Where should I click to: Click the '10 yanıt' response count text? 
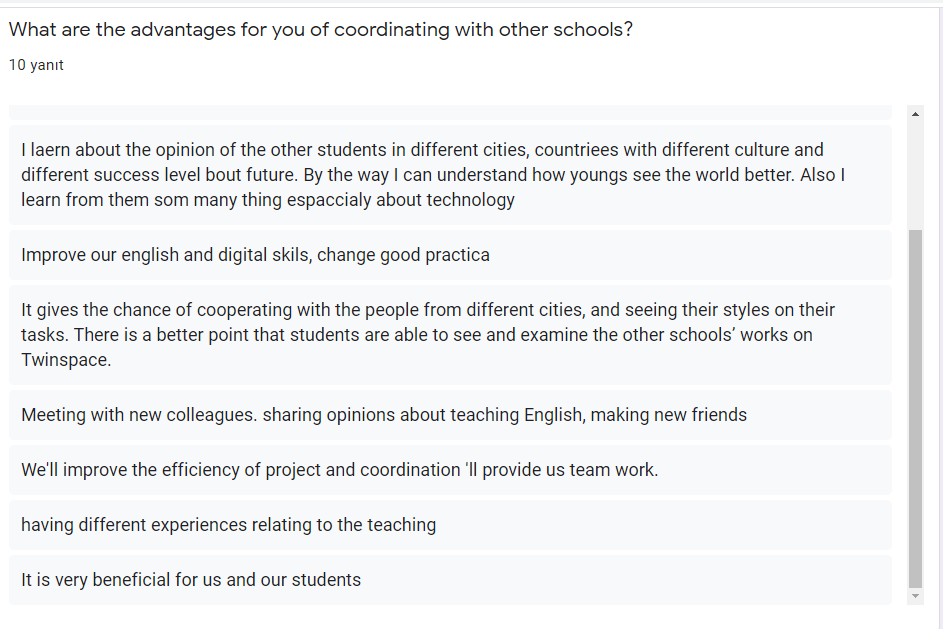coord(36,65)
